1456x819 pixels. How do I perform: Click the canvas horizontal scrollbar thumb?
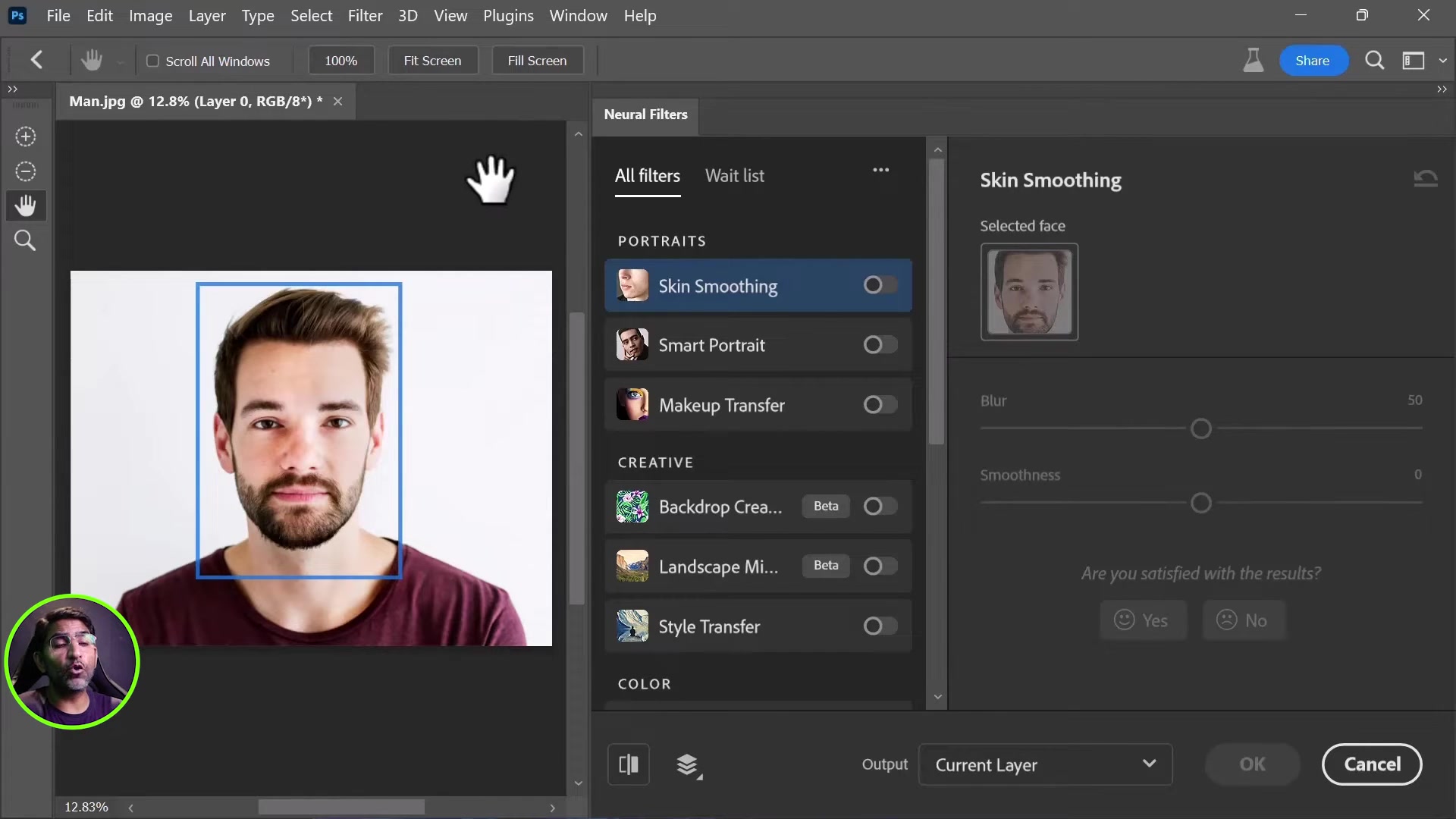click(341, 808)
